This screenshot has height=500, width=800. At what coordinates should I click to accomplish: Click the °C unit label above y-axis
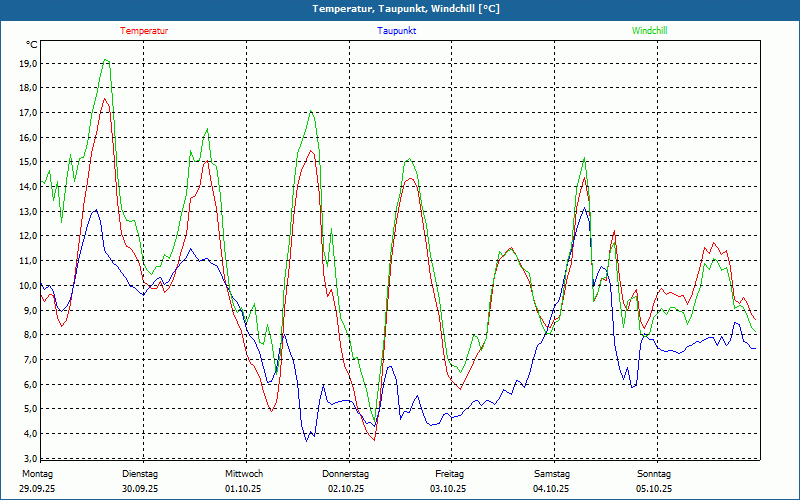click(32, 45)
